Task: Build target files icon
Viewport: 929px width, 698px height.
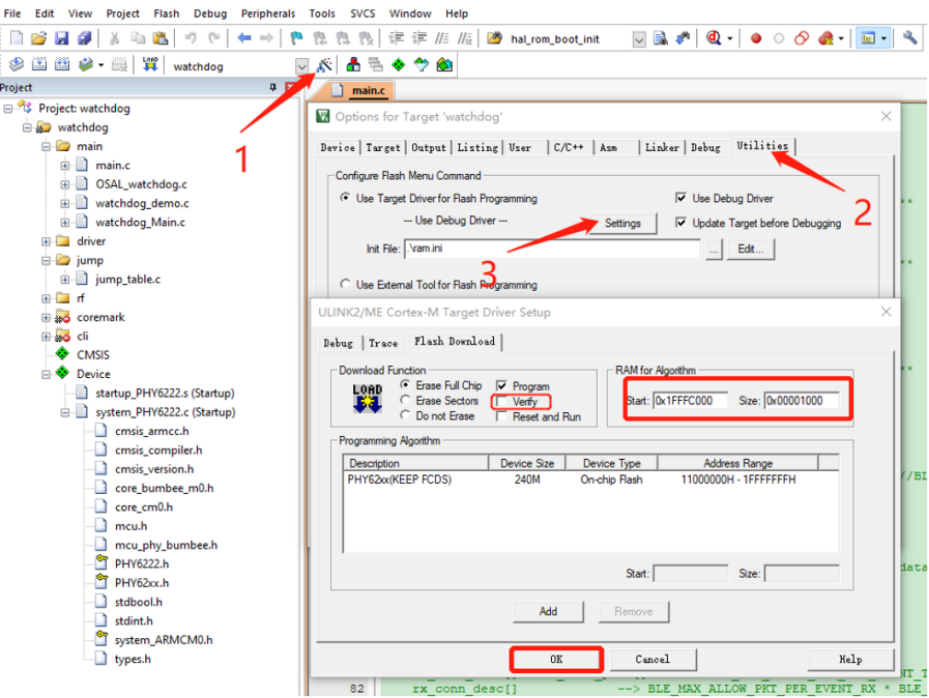Action: click(x=39, y=65)
